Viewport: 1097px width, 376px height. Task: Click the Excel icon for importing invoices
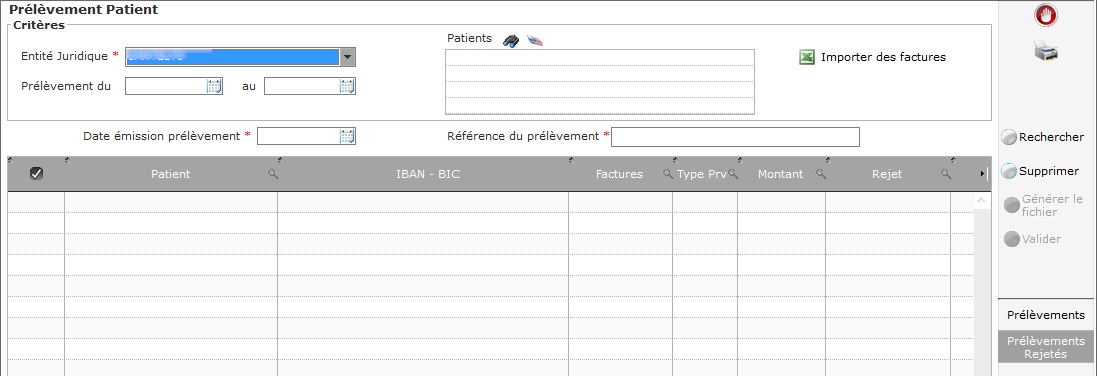tap(807, 57)
